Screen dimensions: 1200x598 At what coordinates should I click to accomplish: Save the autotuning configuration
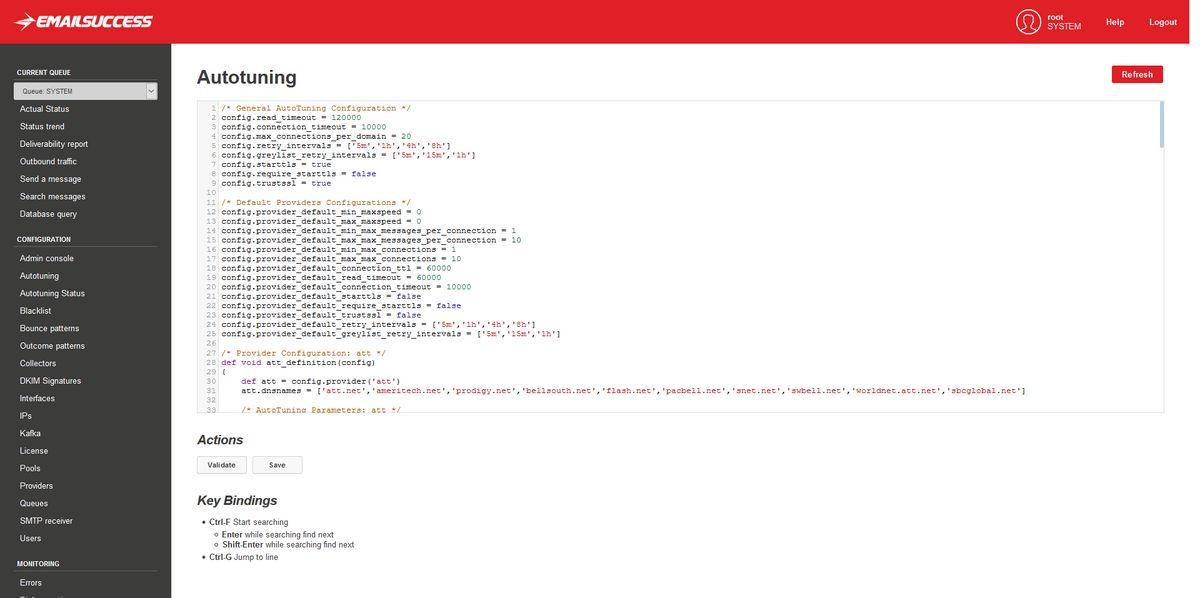click(x=277, y=465)
